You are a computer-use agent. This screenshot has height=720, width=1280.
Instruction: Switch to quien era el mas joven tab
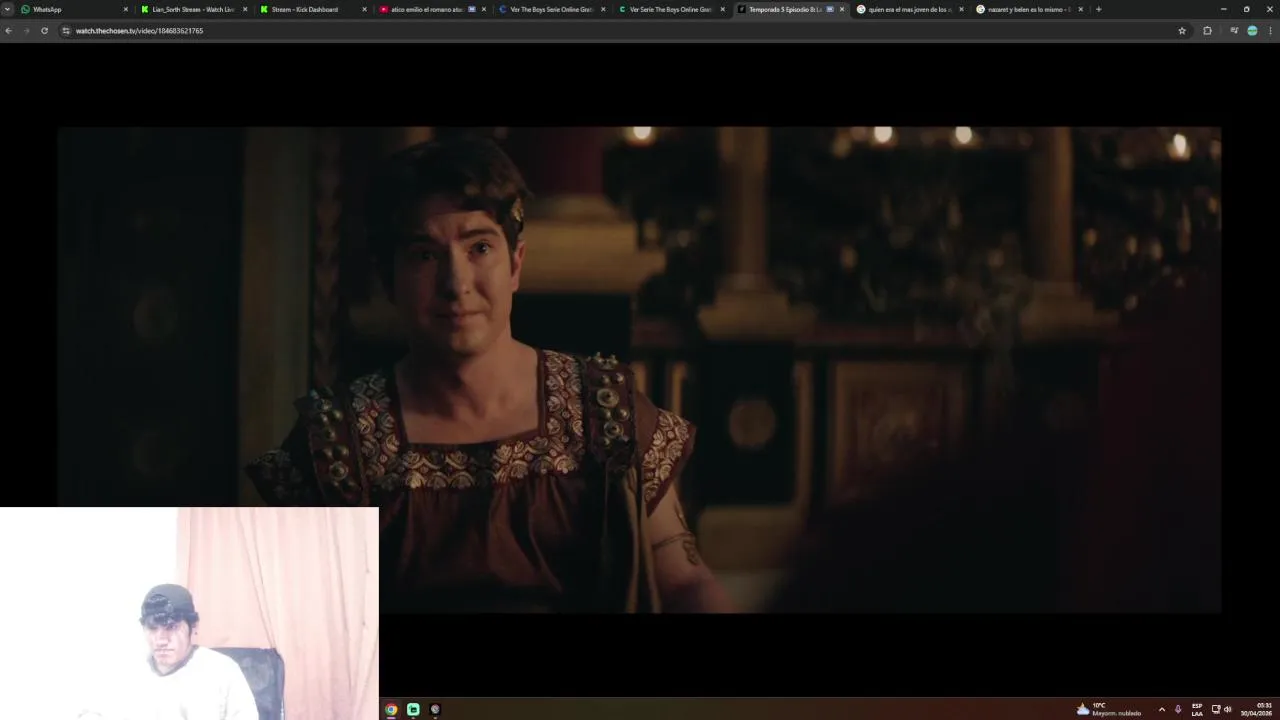pyautogui.click(x=909, y=9)
